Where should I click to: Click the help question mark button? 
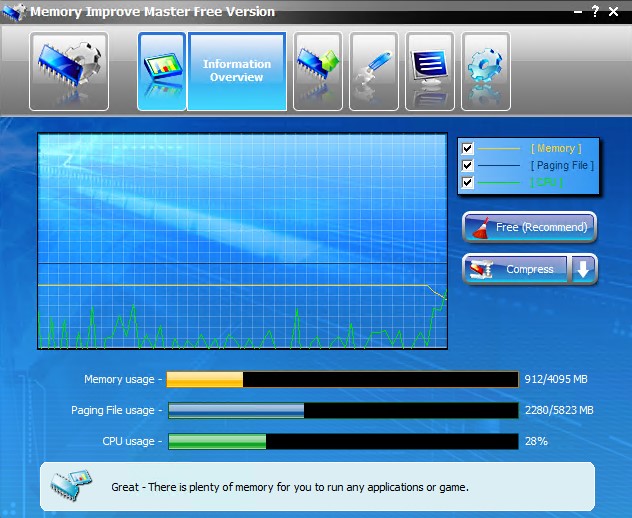595,11
